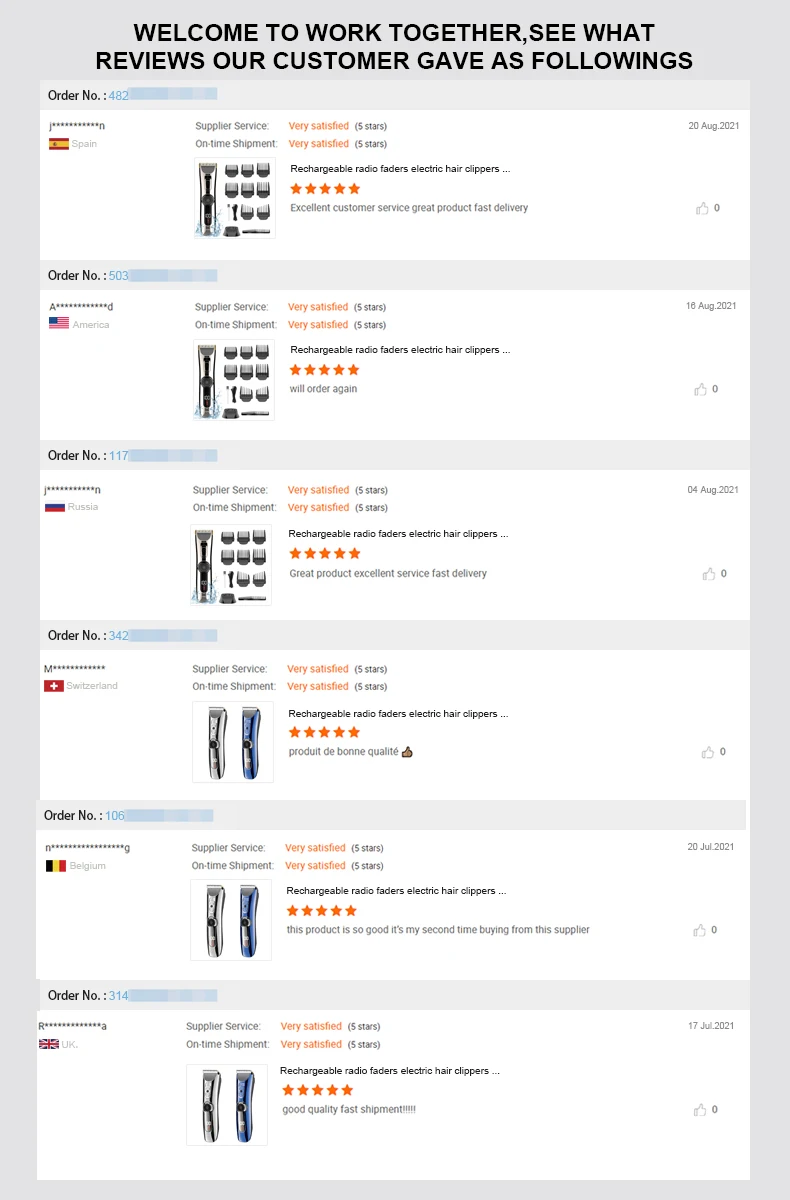Open product thumbnail in UK review
Viewport: 790px width, 1200px height.
point(227,1105)
